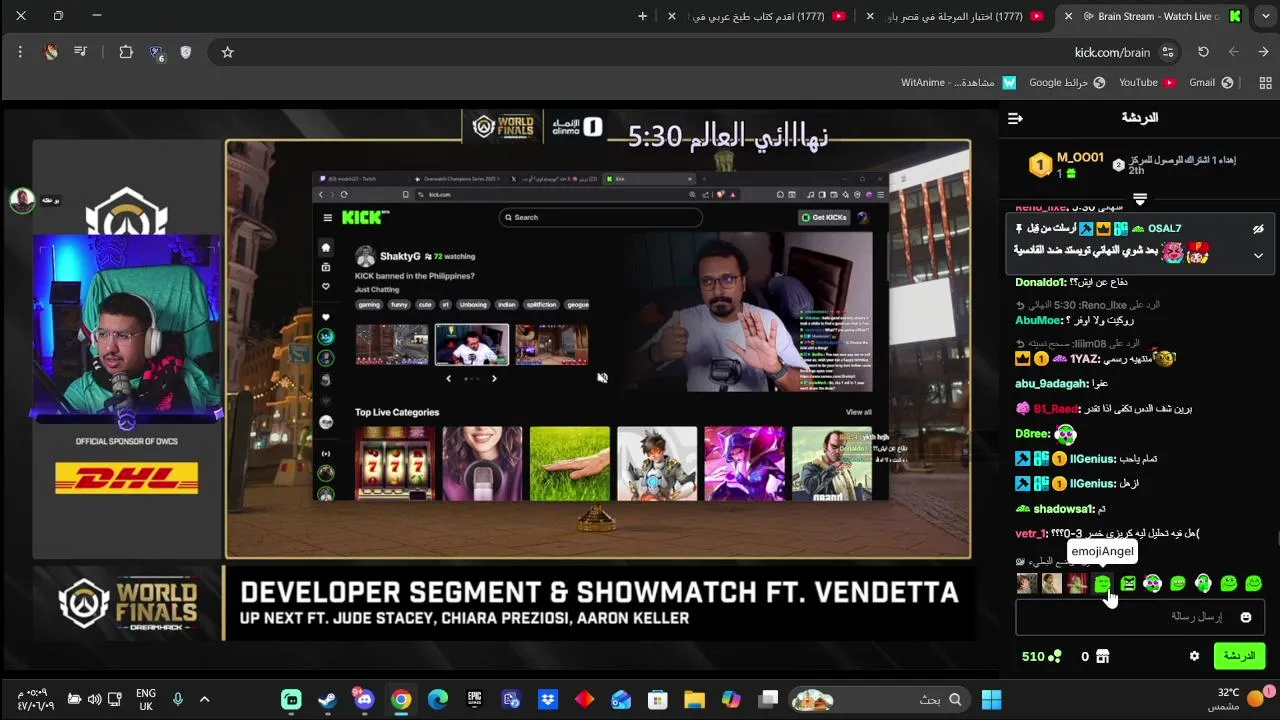This screenshot has height=720, width=1280.
Task: Open the WitAnime bookmark
Action: click(957, 82)
